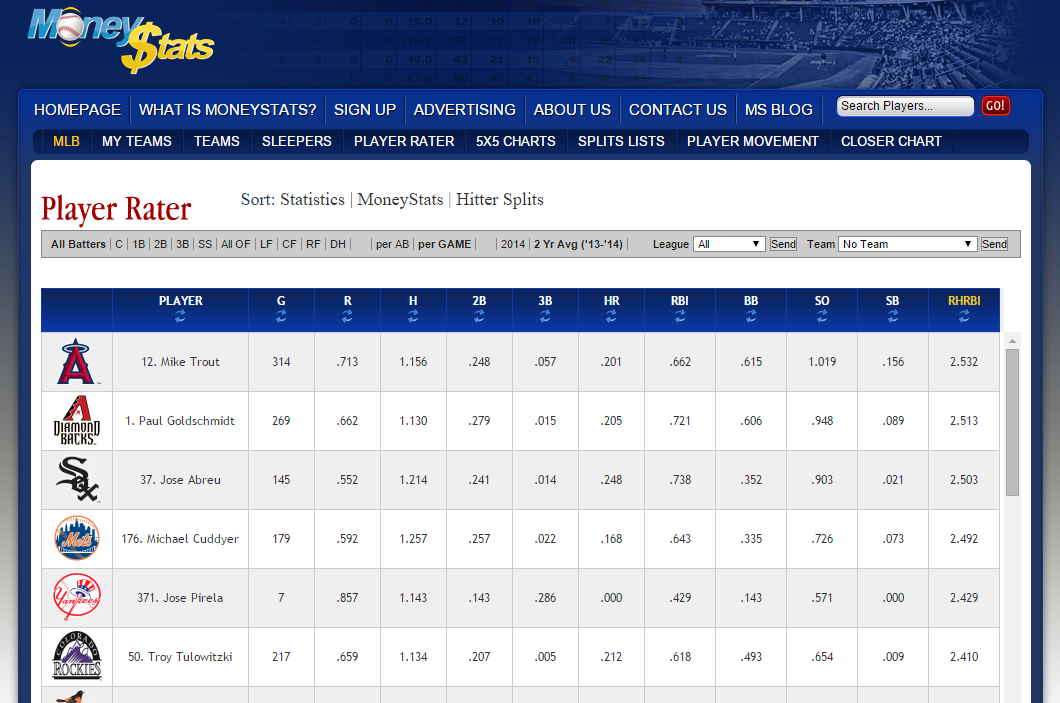Screen dimensions: 1060x703
Task: Sort by G column arrows icon
Action: 281,316
